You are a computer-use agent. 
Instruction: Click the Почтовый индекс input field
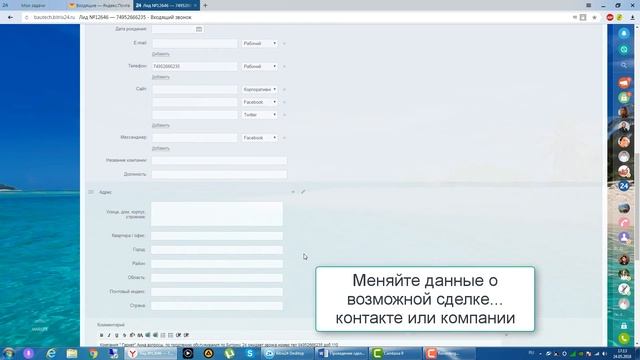(x=217, y=292)
